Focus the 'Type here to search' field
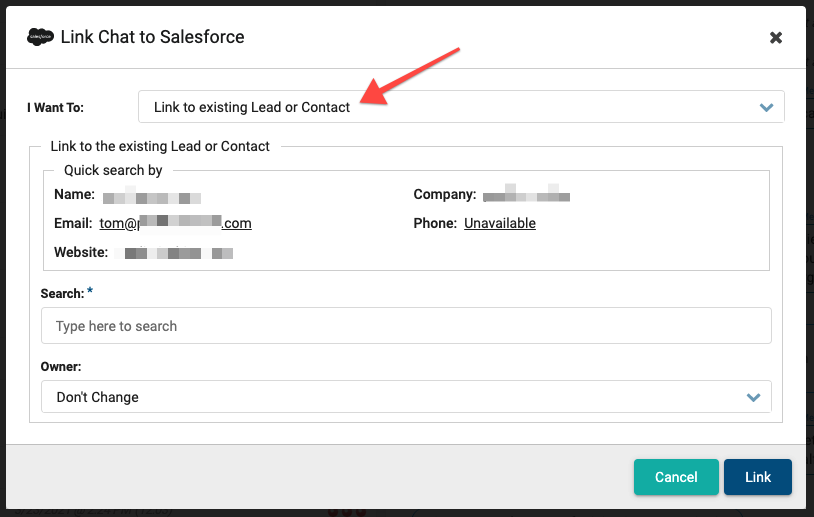Image resolution: width=814 pixels, height=517 pixels. click(x=406, y=325)
